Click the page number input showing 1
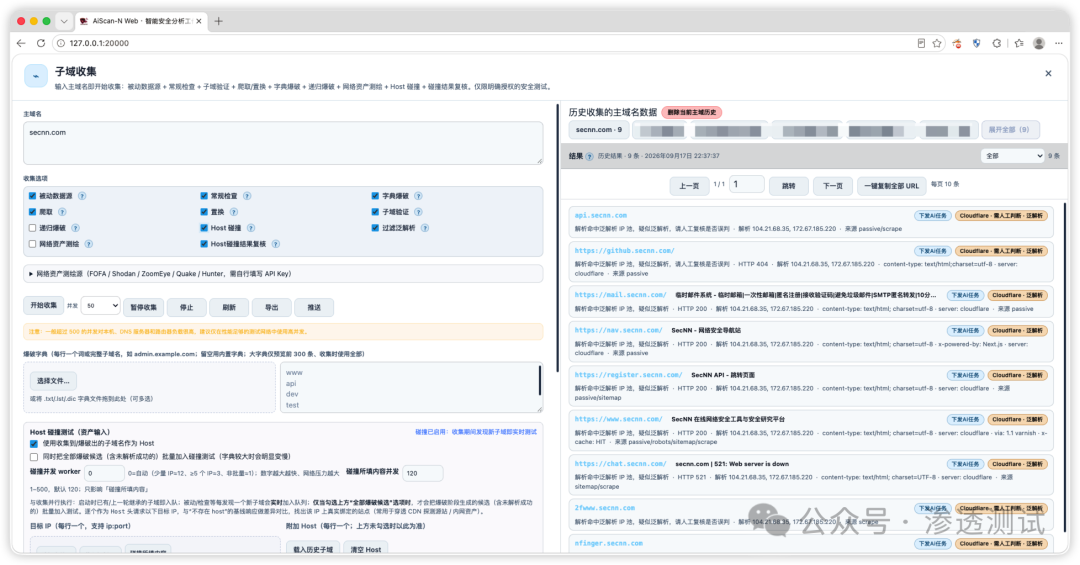The height and width of the screenshot is (565, 1080). pos(747,185)
